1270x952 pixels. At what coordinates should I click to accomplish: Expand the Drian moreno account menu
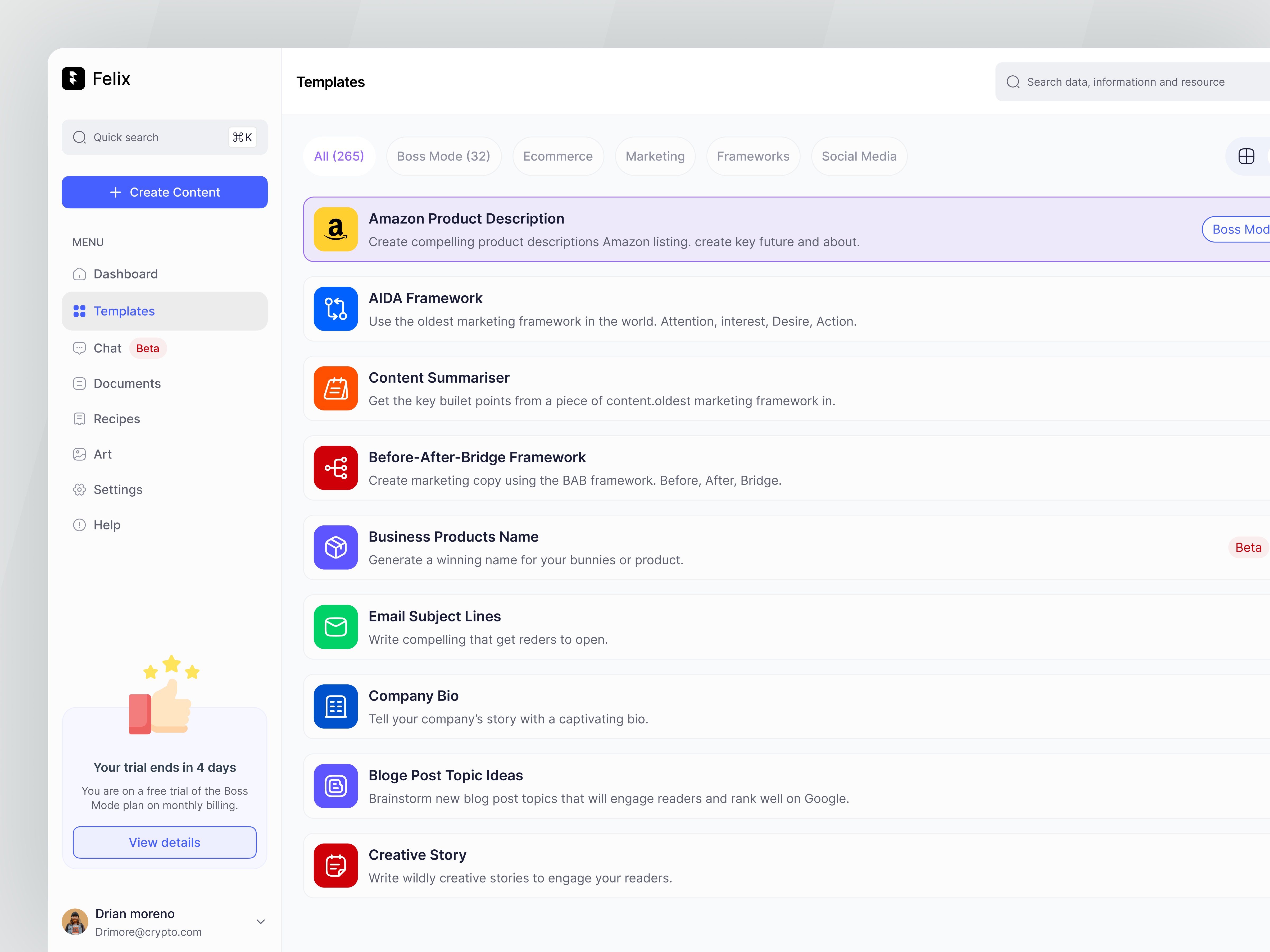[x=261, y=922]
